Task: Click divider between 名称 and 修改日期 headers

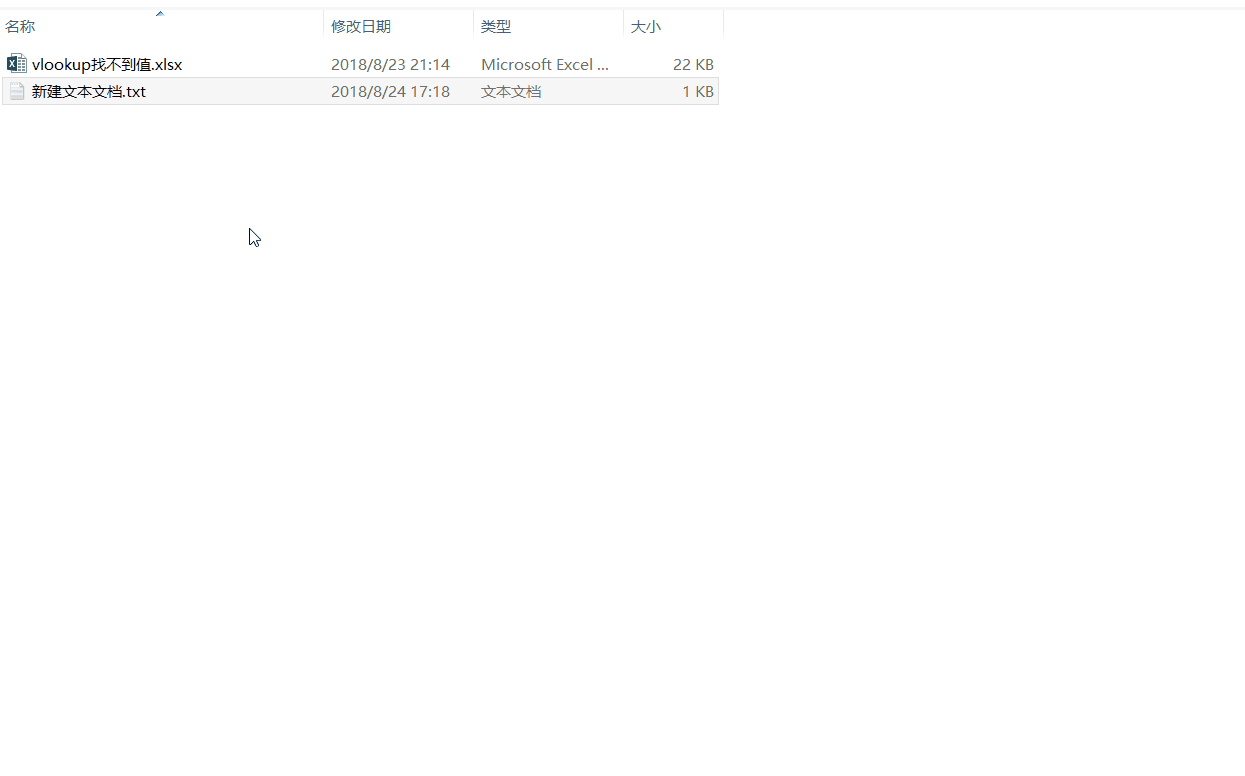Action: point(323,26)
